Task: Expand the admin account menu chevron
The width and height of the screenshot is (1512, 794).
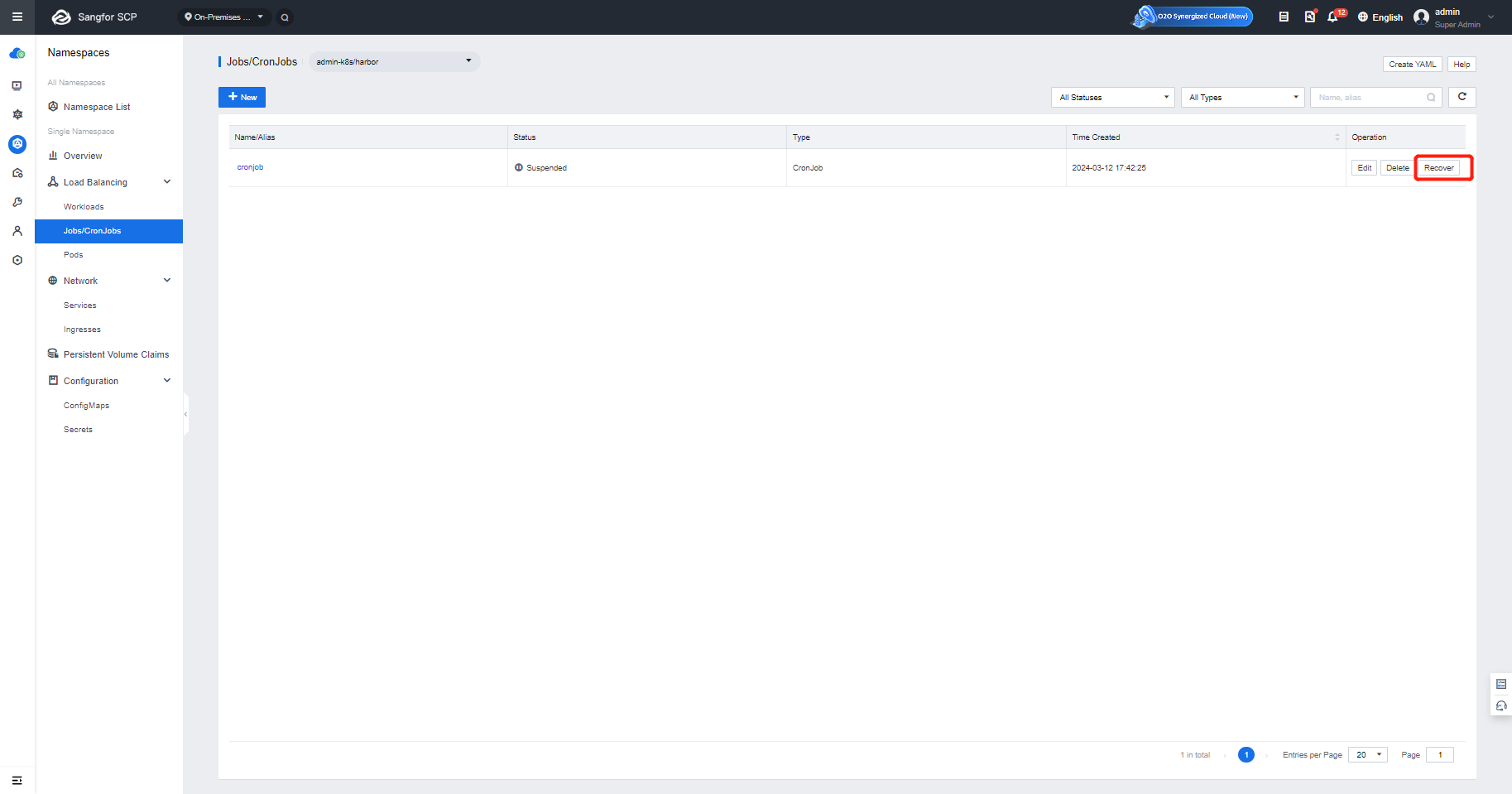Action: pos(1491,17)
